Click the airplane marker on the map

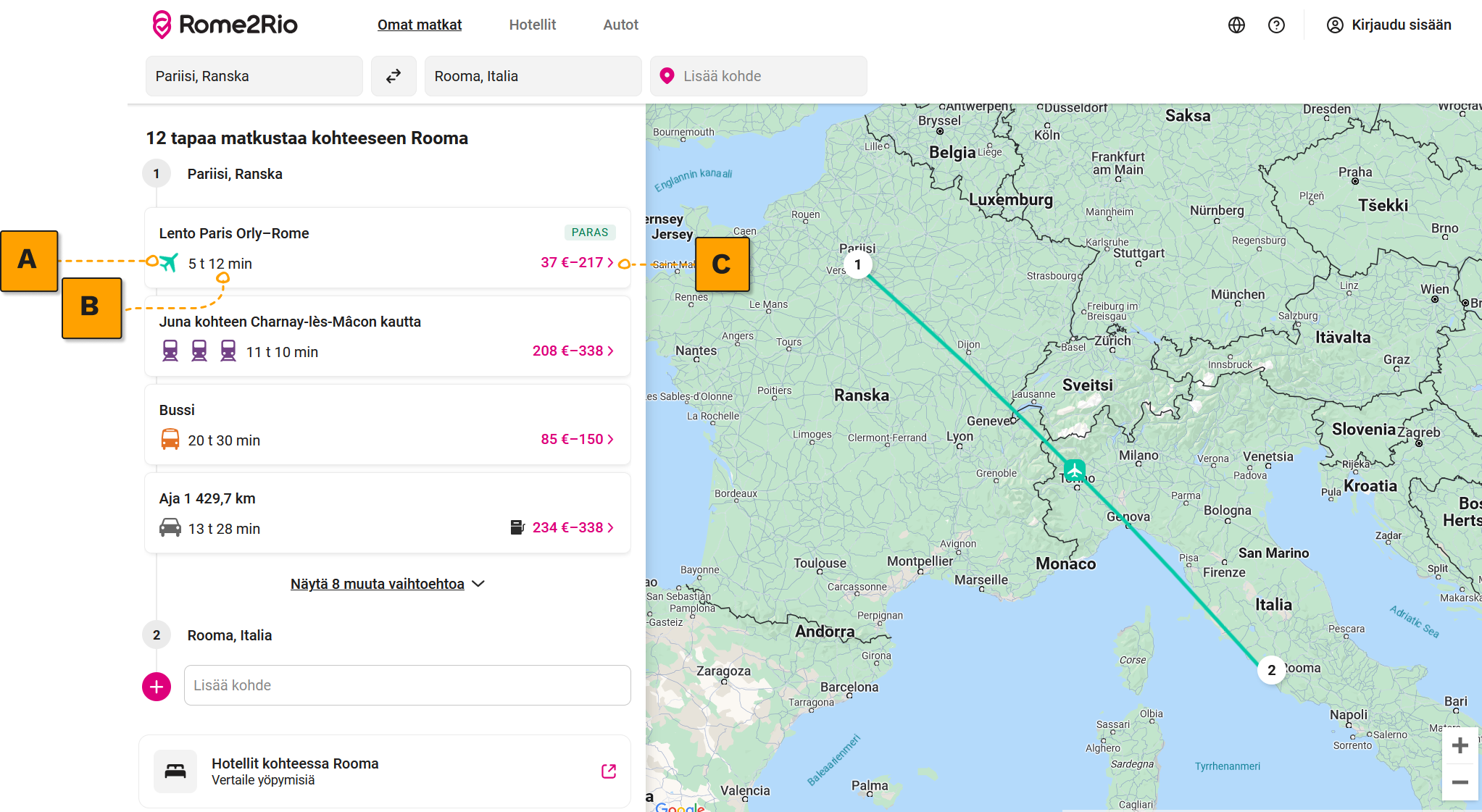pos(1074,469)
